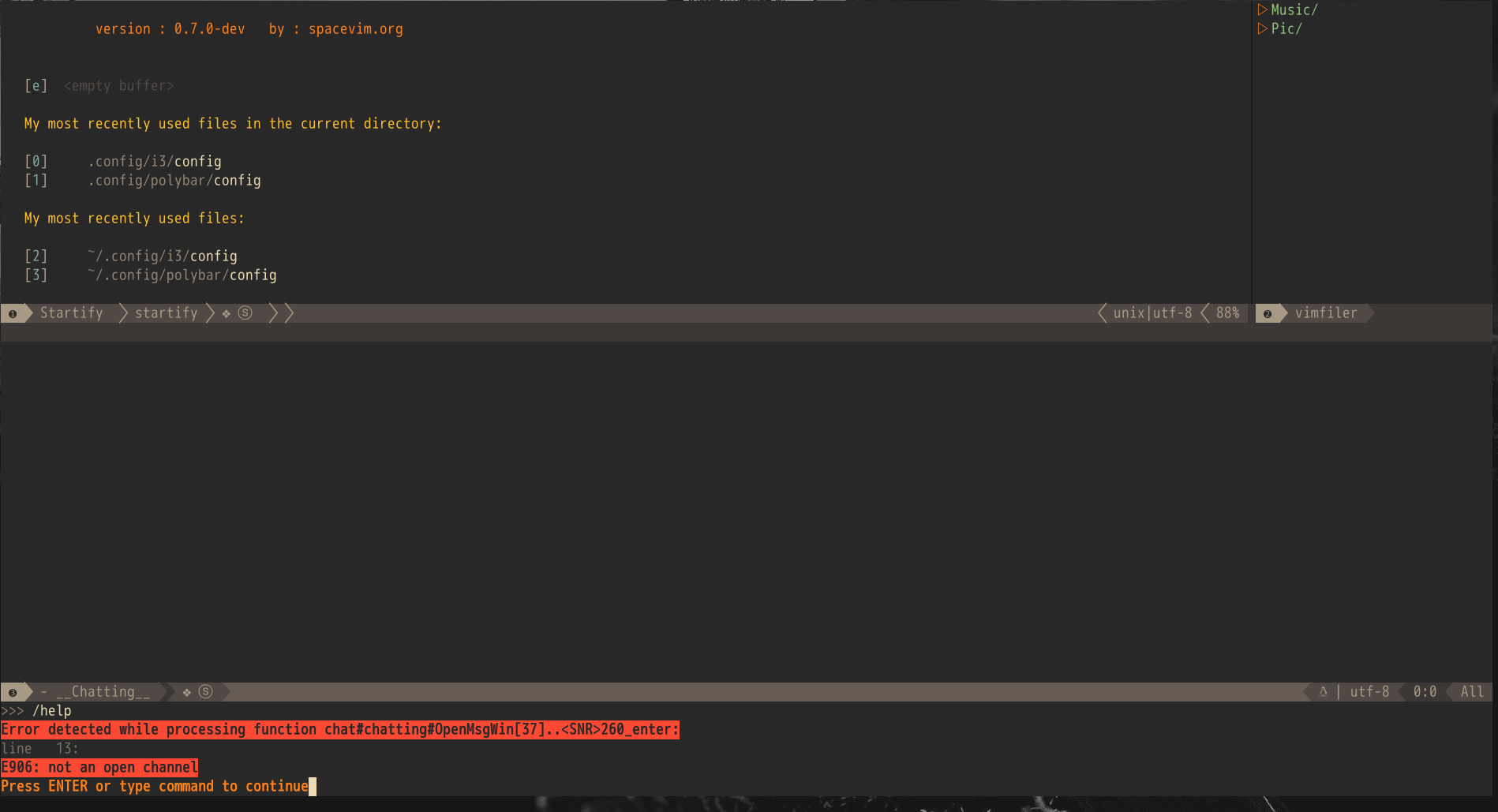Viewport: 1498px width, 812px height.
Task: Click diamond icon in Startify statusline
Action: tap(227, 314)
